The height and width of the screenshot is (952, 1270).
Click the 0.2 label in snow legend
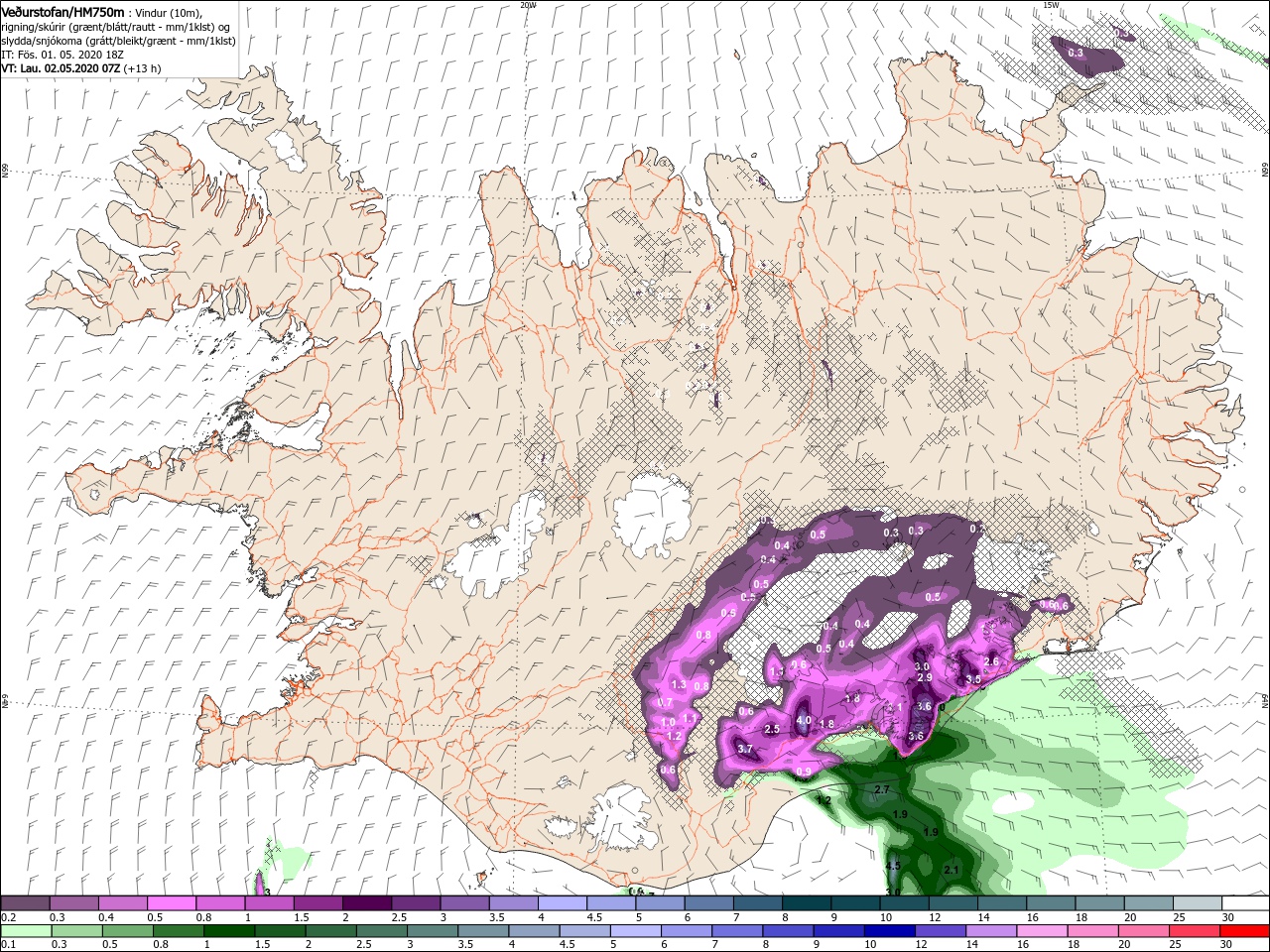click(x=7, y=917)
